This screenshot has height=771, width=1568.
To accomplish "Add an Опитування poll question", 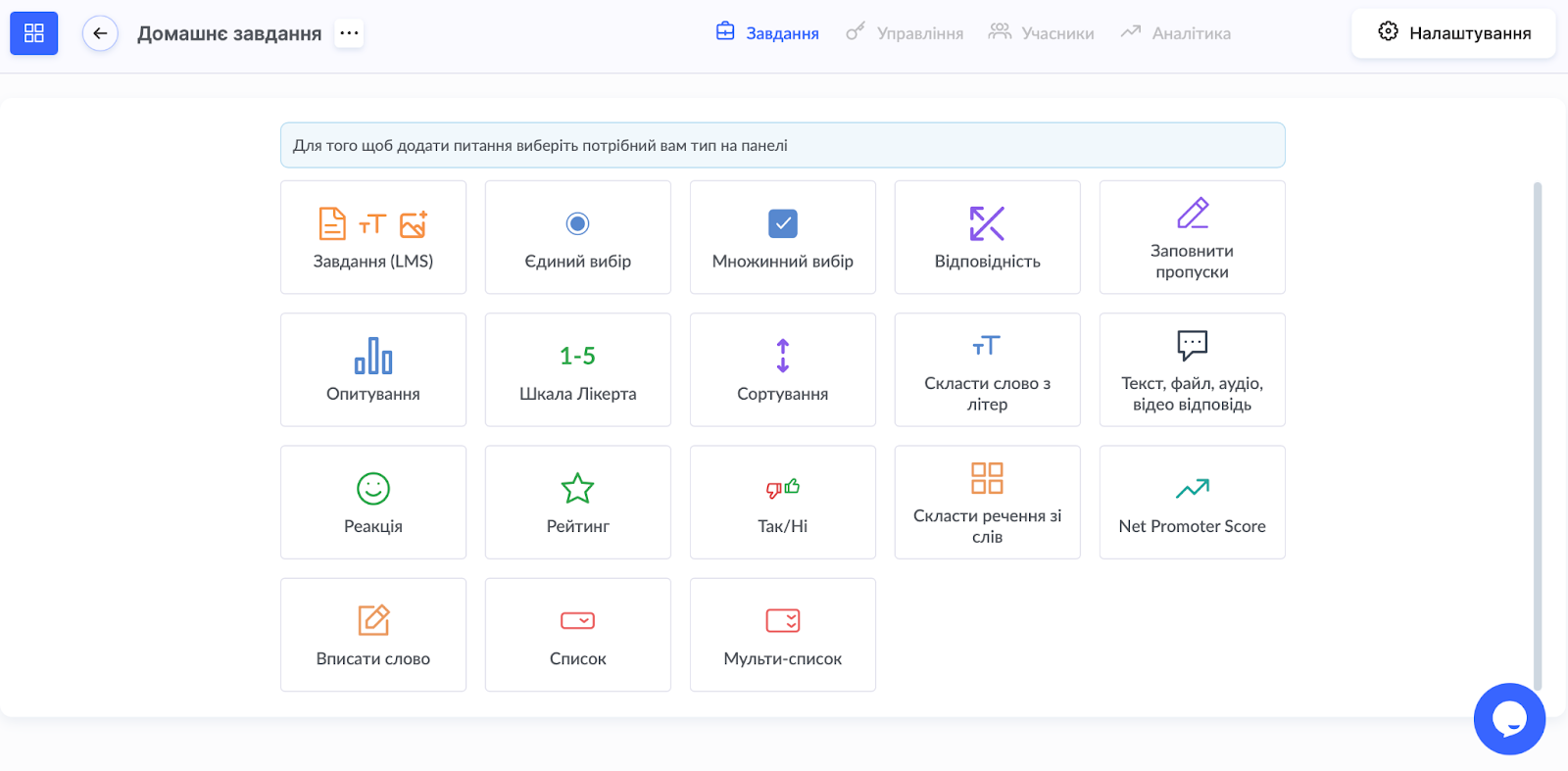I will pyautogui.click(x=373, y=369).
